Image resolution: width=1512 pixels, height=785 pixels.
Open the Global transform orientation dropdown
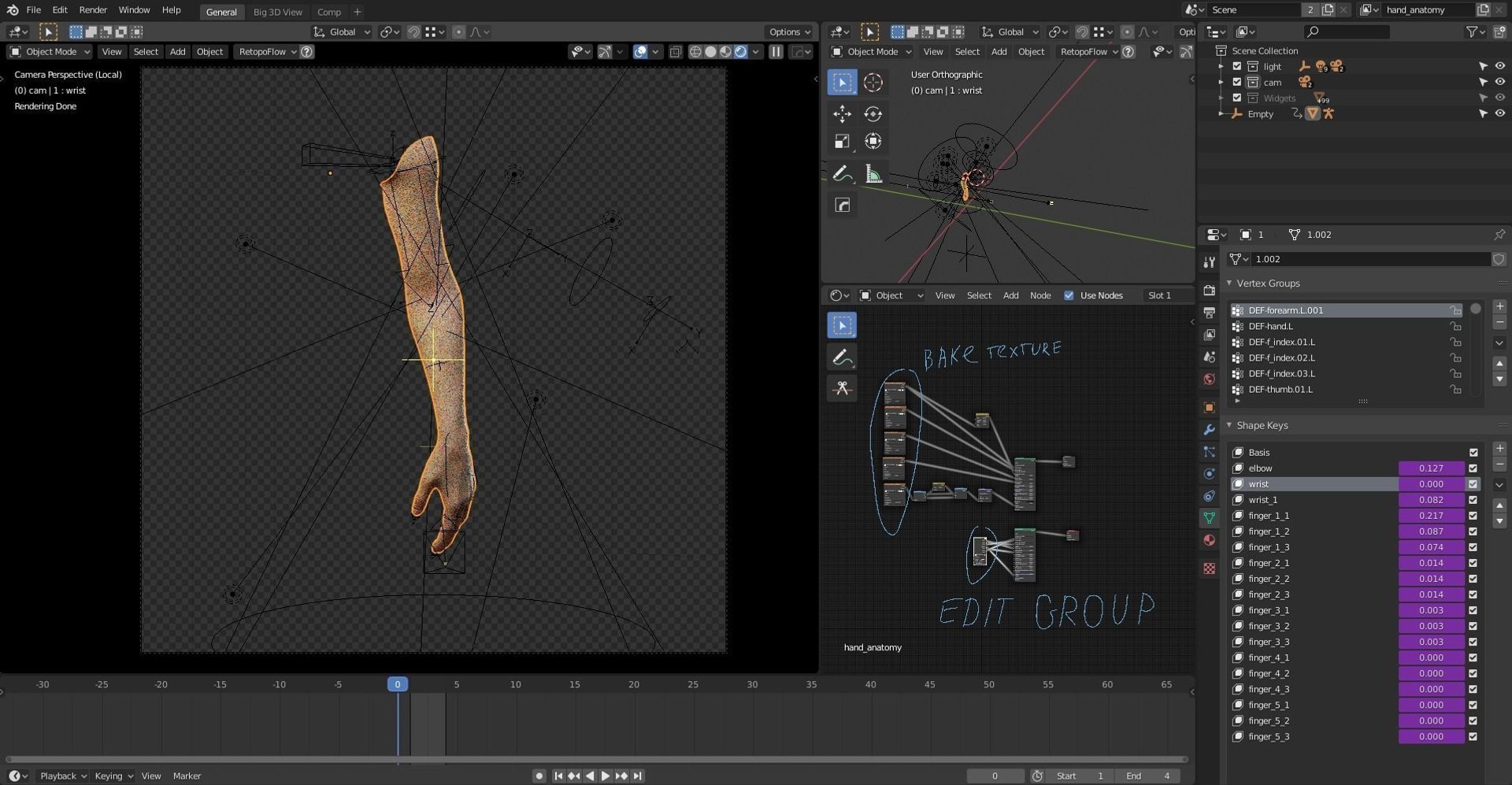[x=342, y=31]
